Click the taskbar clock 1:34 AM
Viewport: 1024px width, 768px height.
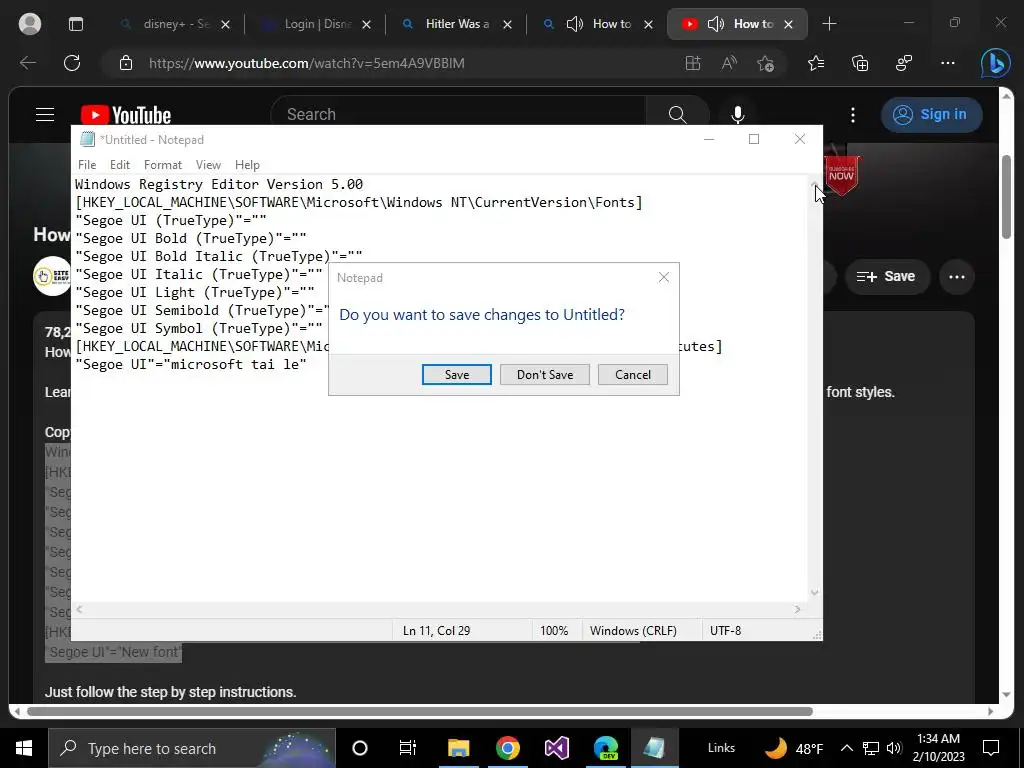pyautogui.click(x=938, y=739)
